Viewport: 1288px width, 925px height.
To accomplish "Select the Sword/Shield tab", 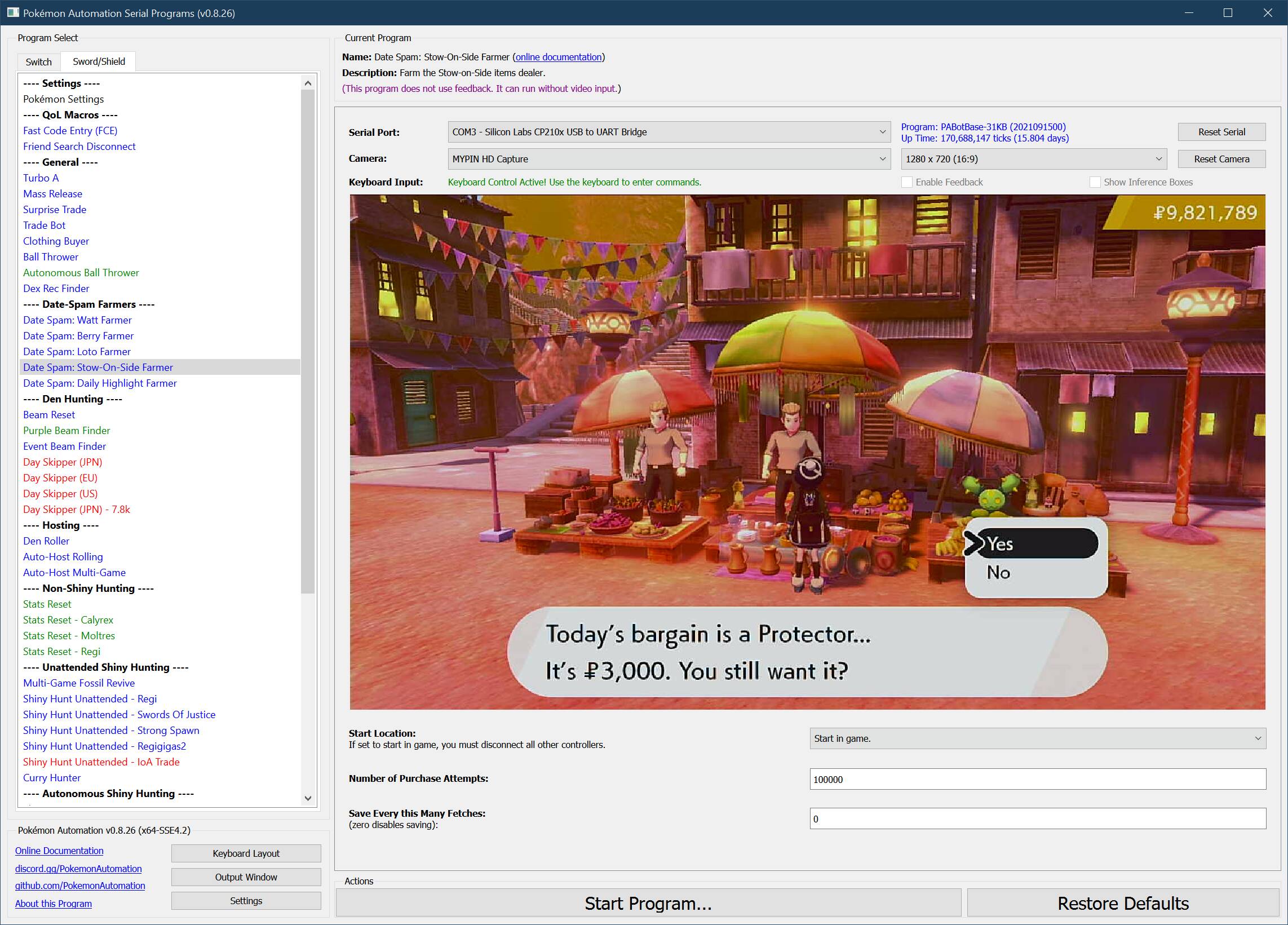I will pyautogui.click(x=99, y=61).
